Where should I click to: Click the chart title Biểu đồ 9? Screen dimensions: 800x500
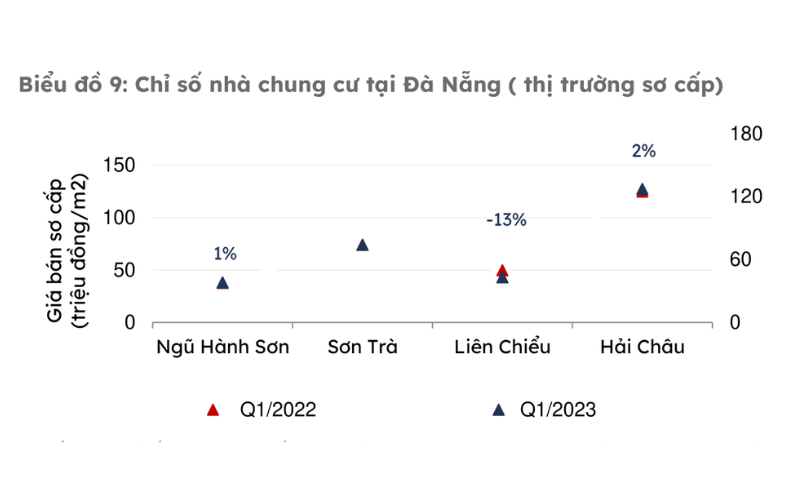tap(371, 85)
